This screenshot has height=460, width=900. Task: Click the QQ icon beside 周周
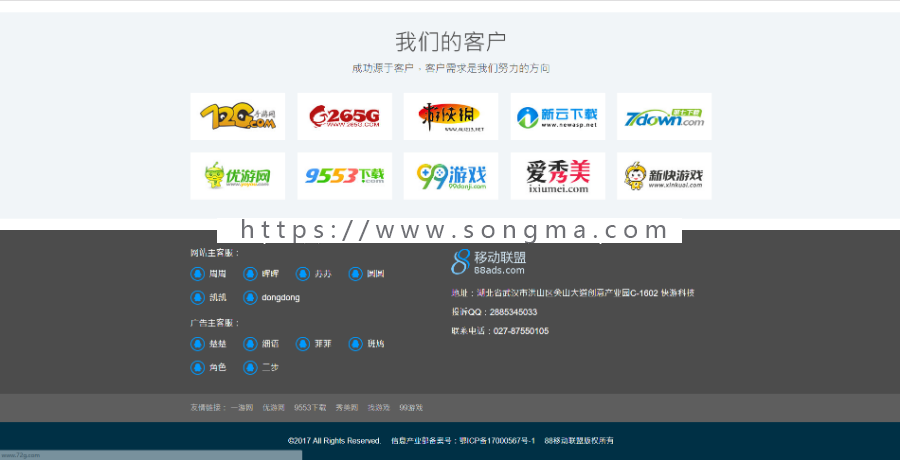[197, 274]
